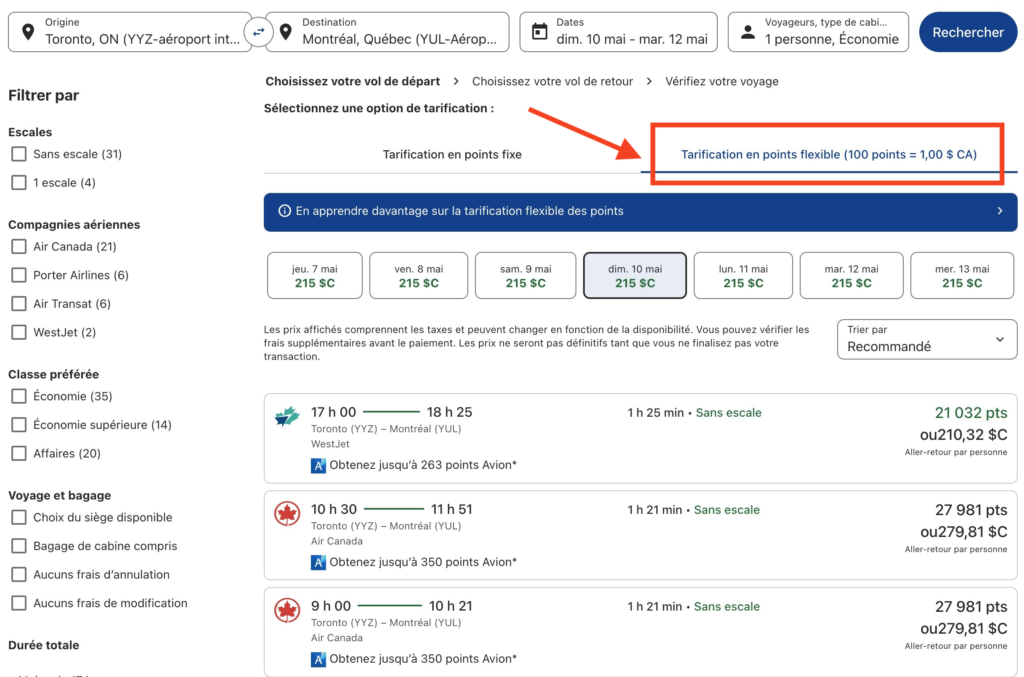Tick the Affaires class checkbox
The height and width of the screenshot is (677, 1024).
click(19, 453)
